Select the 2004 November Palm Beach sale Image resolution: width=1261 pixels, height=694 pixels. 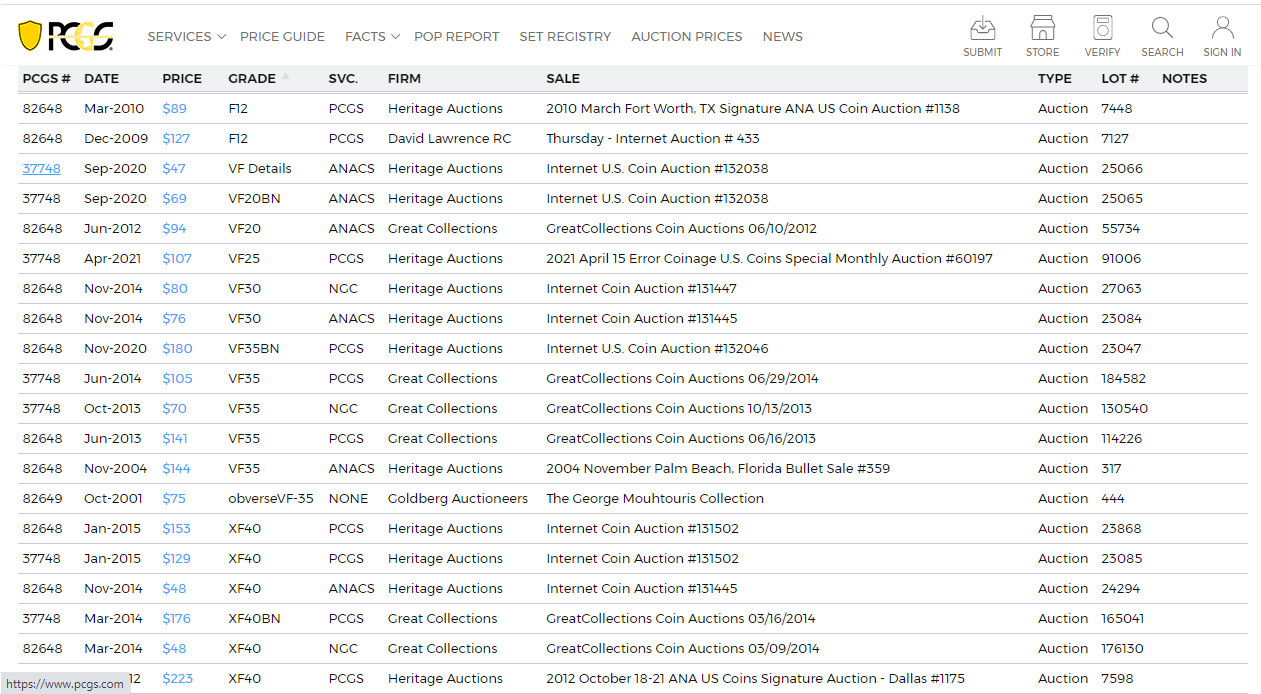click(718, 468)
